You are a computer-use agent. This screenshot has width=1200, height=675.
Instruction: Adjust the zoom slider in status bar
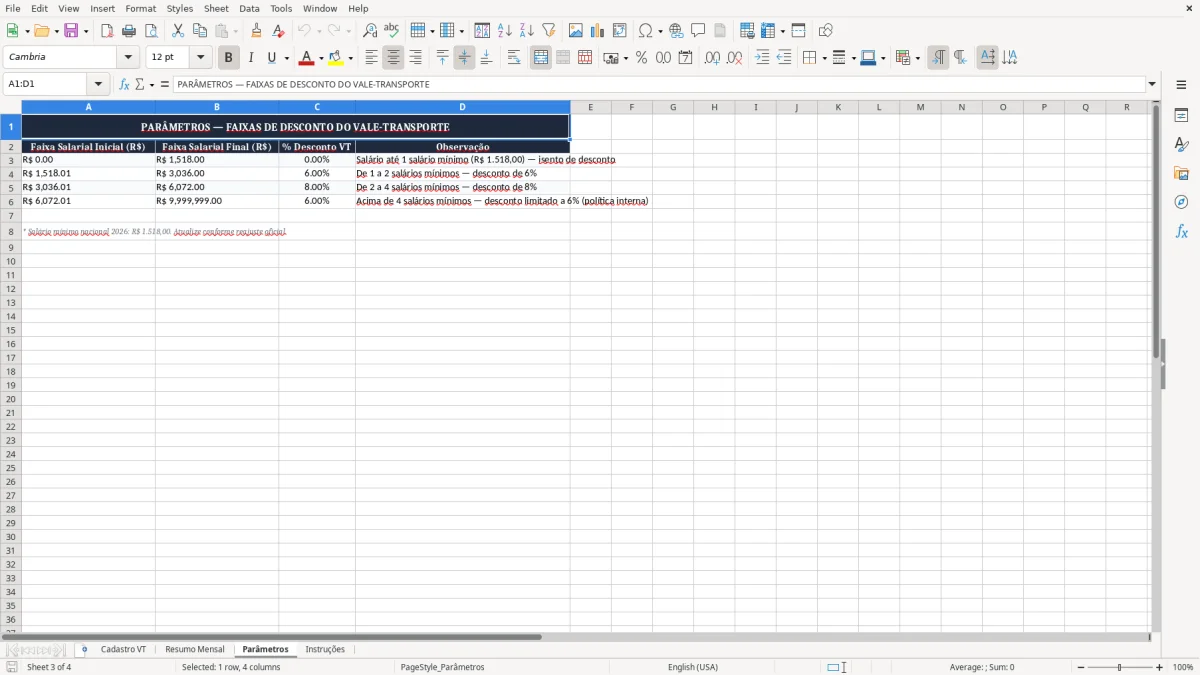pyautogui.click(x=1120, y=667)
